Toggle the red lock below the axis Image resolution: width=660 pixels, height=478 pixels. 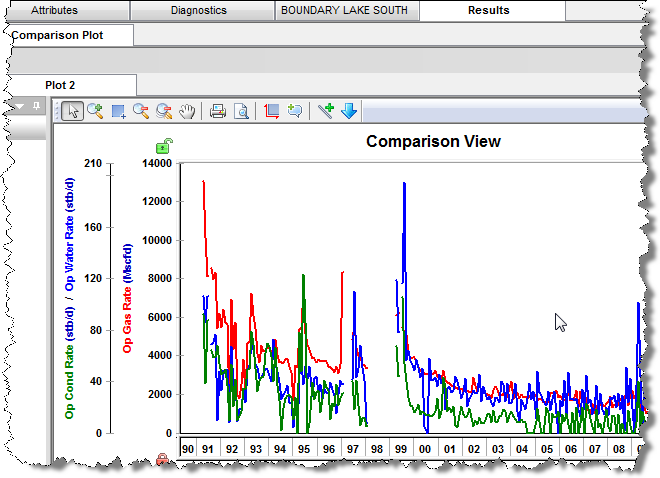163,459
